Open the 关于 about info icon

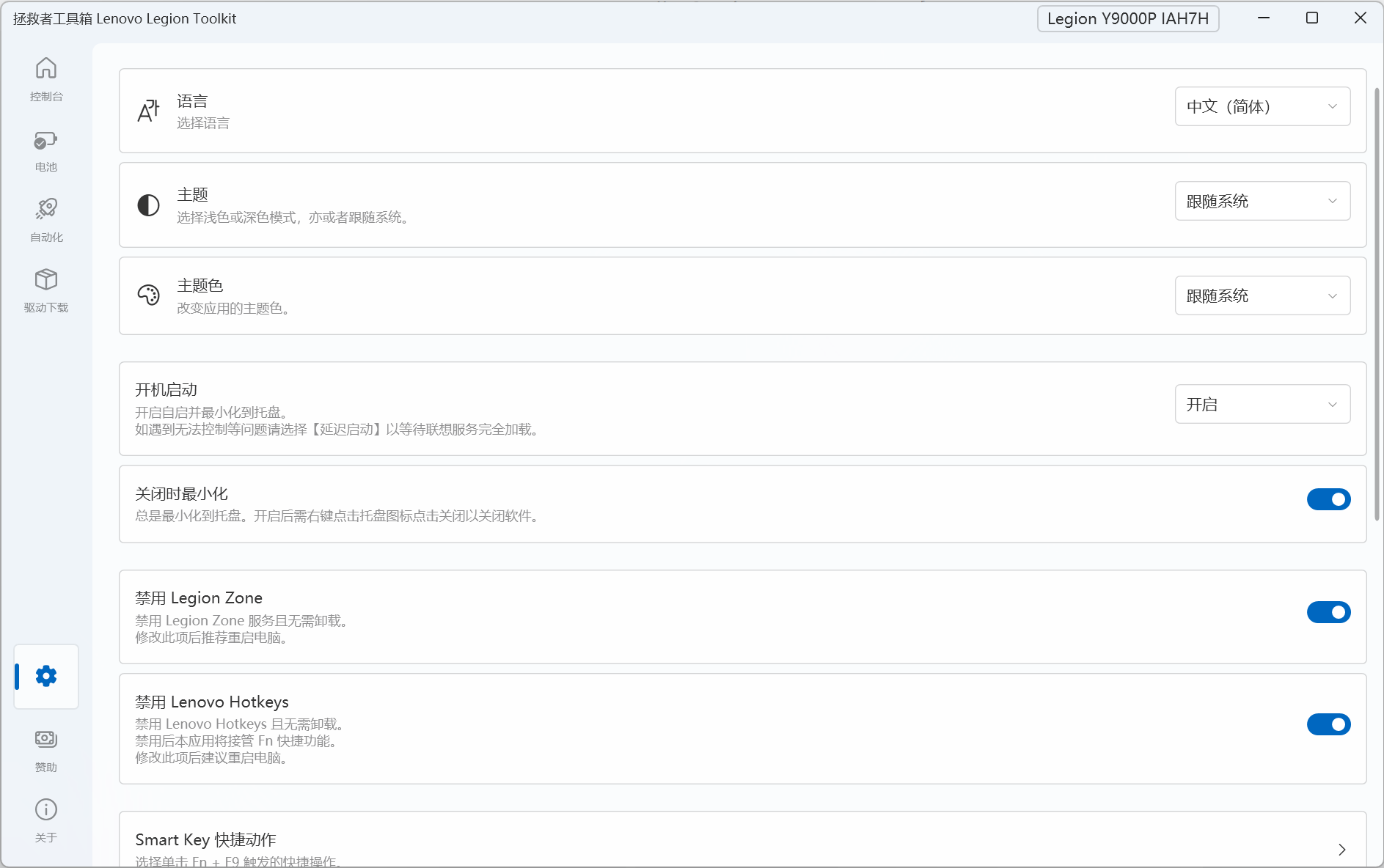pyautogui.click(x=46, y=809)
